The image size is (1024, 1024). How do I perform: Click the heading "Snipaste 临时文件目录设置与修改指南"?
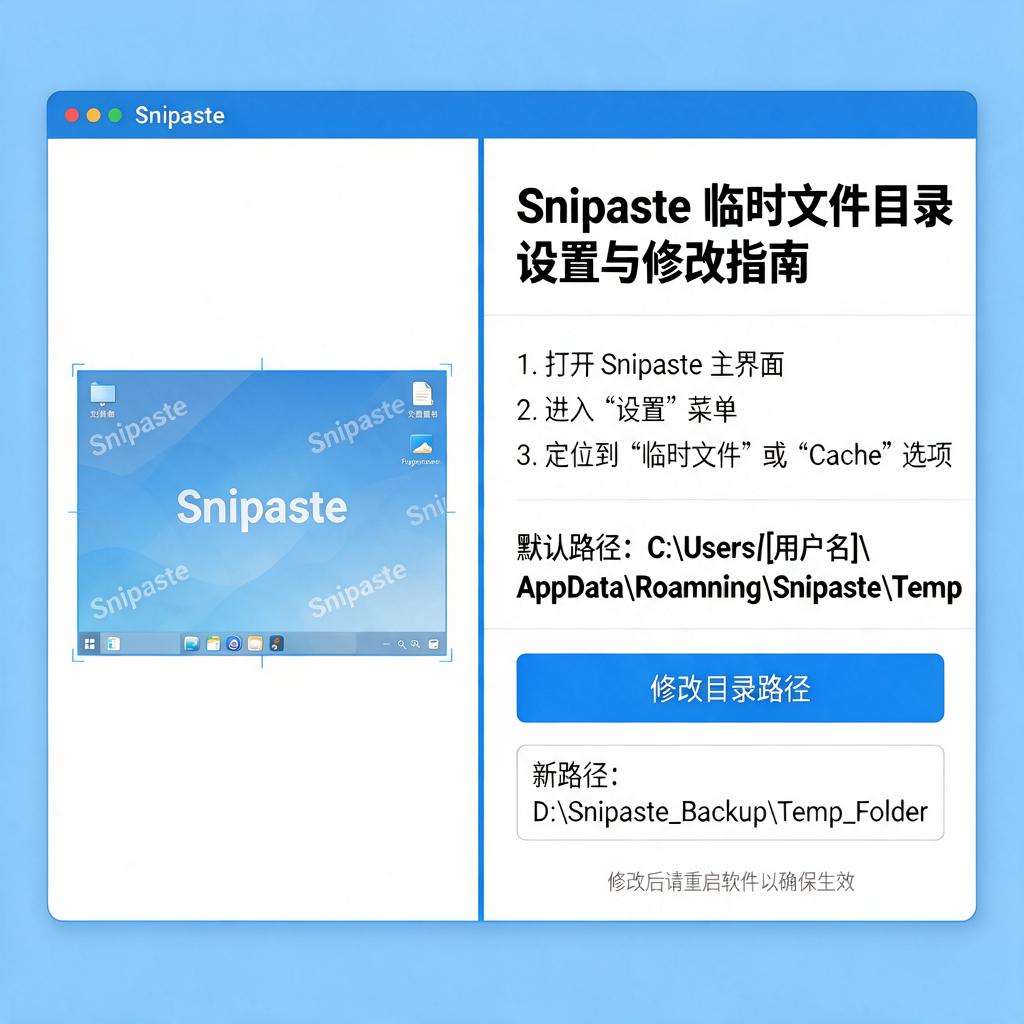735,234
